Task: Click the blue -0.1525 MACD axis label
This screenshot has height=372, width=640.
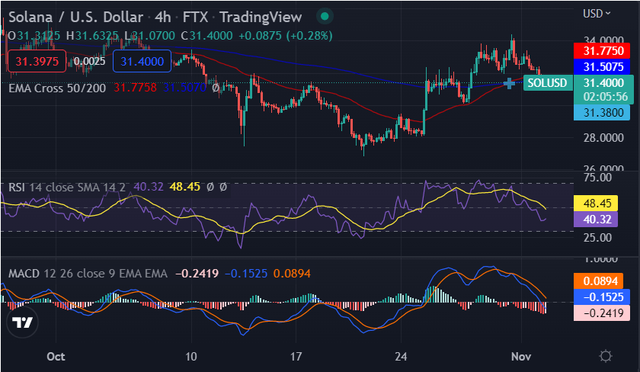Action: 601,297
